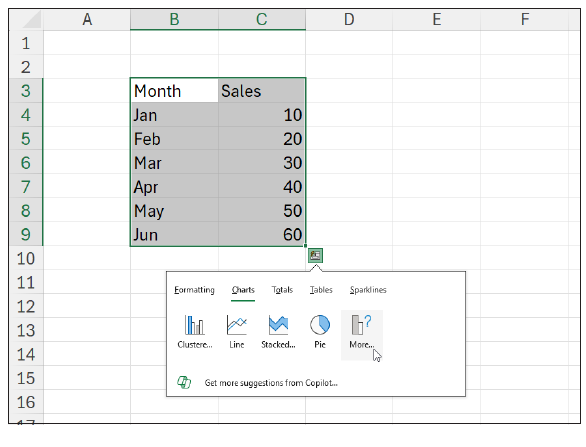This screenshot has width=586, height=447.
Task: Open More charts option
Action: 361,335
